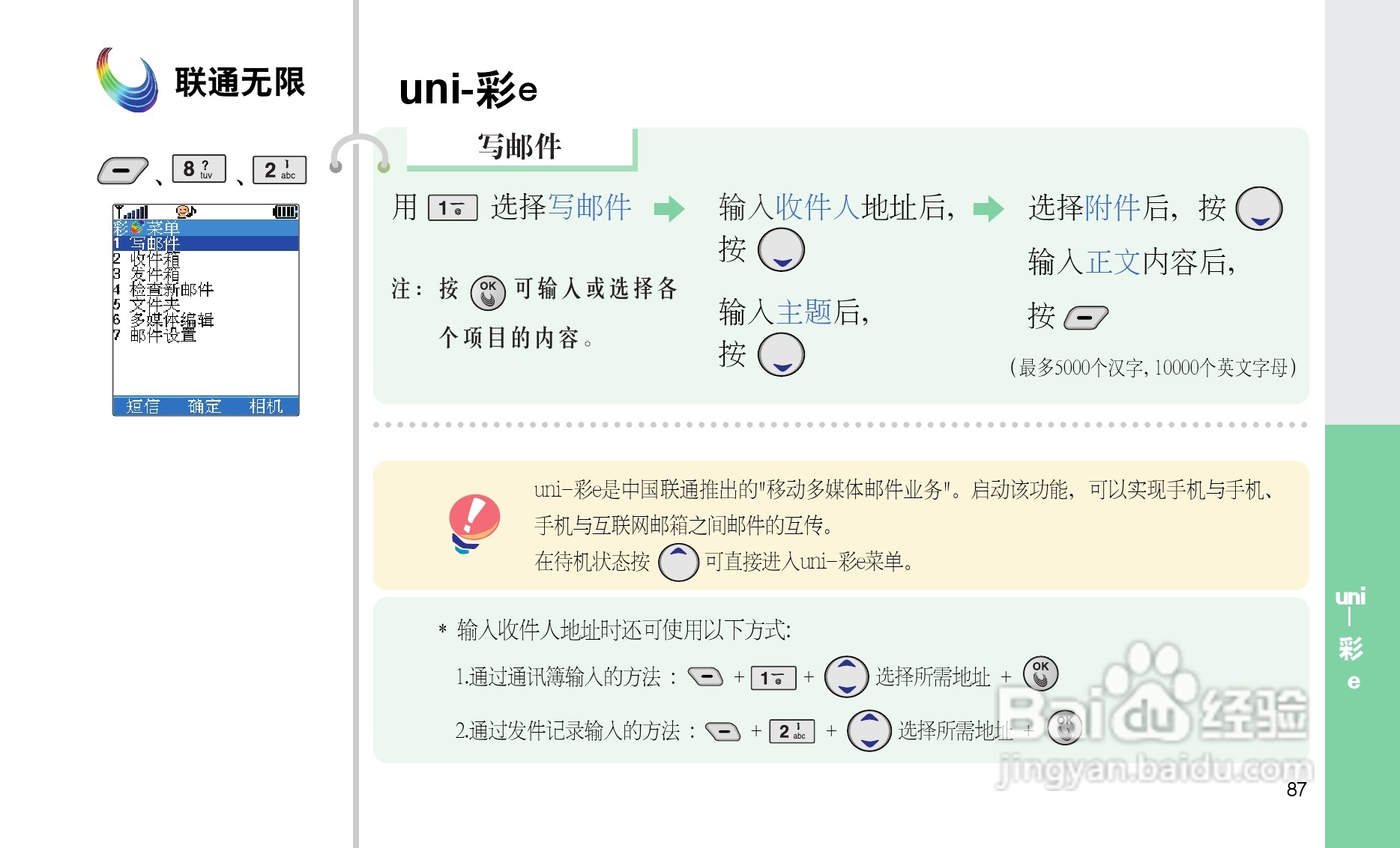Screen dimensions: 1400x848
Task: Click the up key icon after 在待机状态按
Action: coord(678,562)
